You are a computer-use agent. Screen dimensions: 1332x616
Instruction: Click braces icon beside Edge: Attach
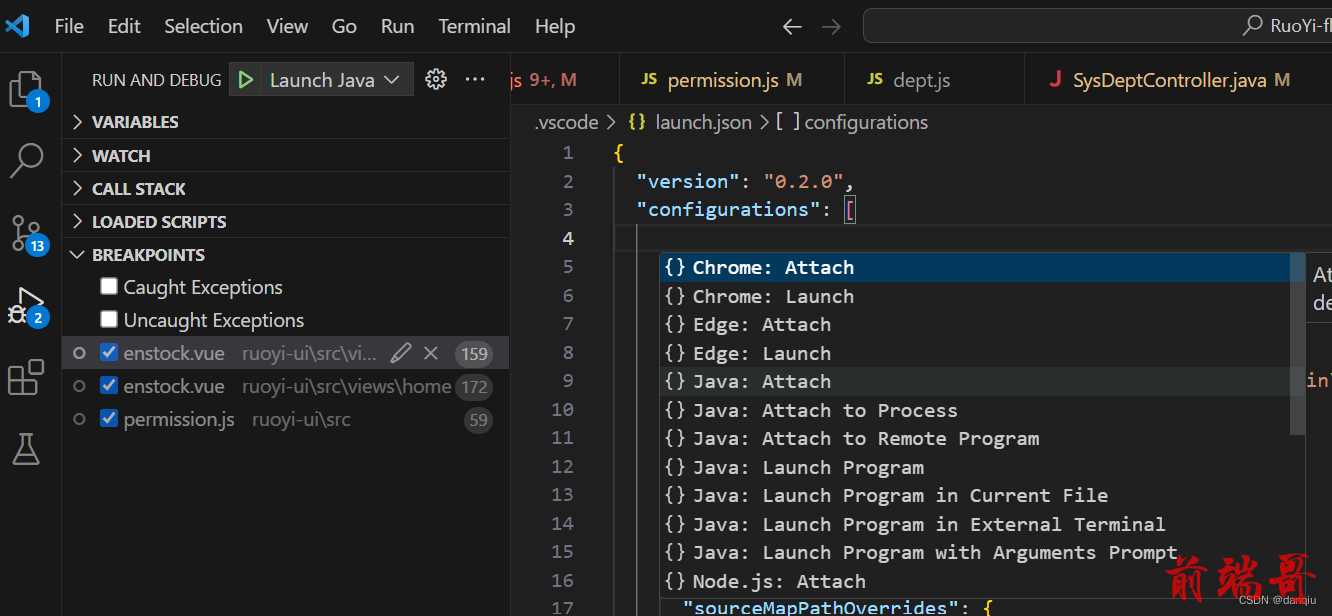[x=675, y=325]
